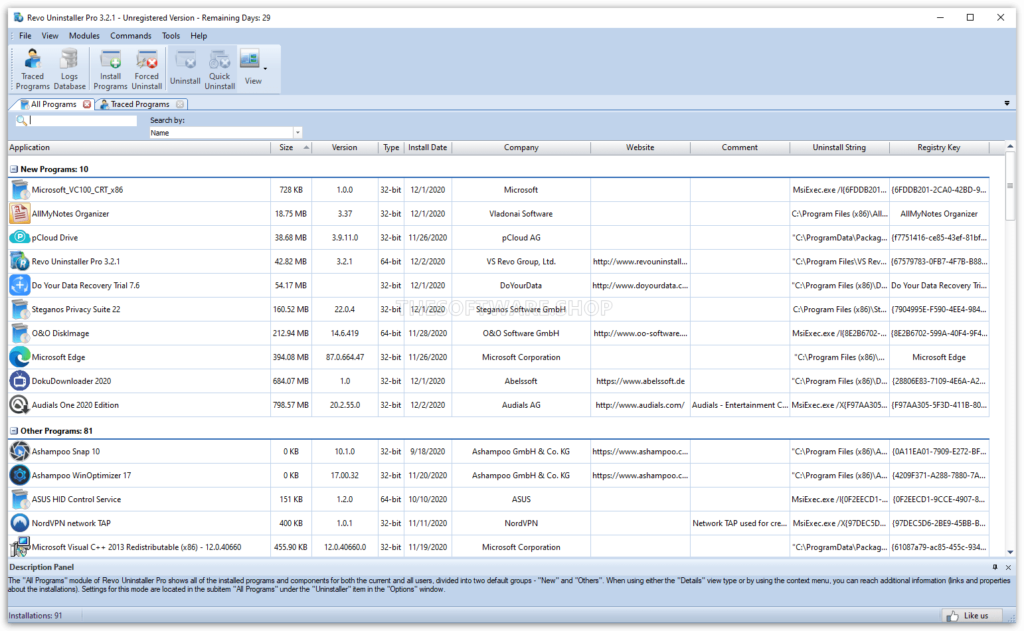The width and height of the screenshot is (1024, 631).
Task: Click the vertical scrollbar up arrow
Action: tap(1010, 146)
